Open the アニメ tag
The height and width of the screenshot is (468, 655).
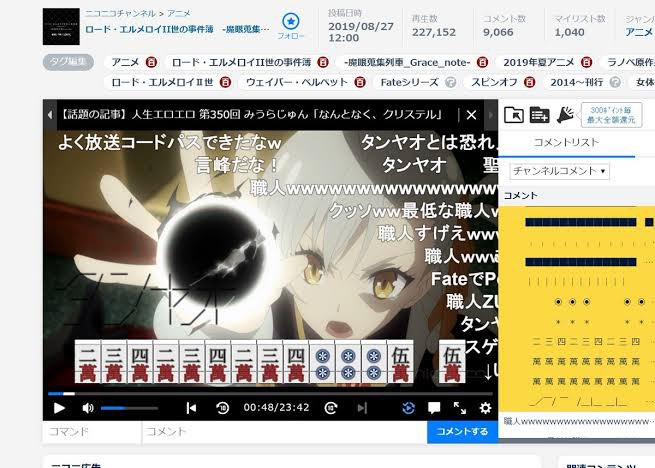click(125, 62)
